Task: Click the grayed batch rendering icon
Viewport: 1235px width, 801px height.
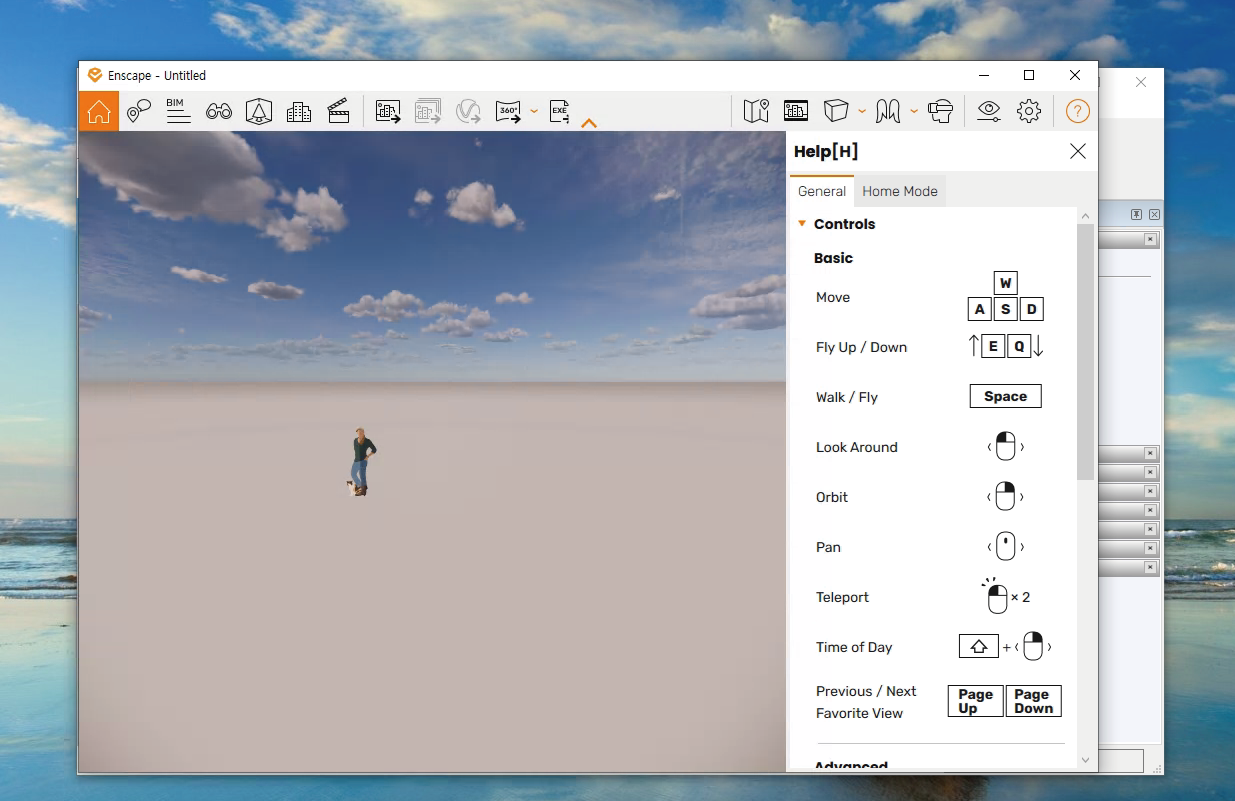Action: (428, 112)
